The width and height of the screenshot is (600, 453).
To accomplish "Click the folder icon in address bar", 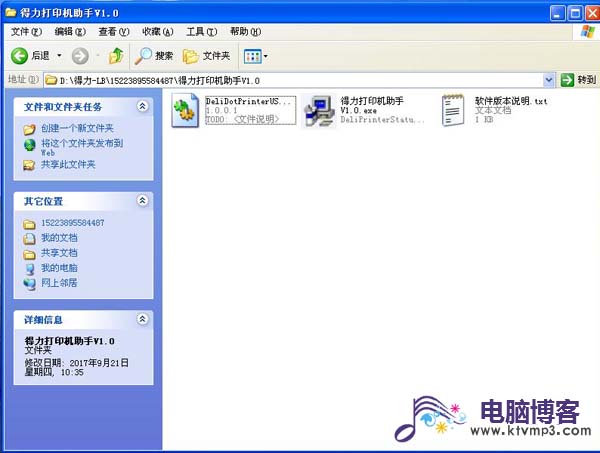I will (51, 80).
